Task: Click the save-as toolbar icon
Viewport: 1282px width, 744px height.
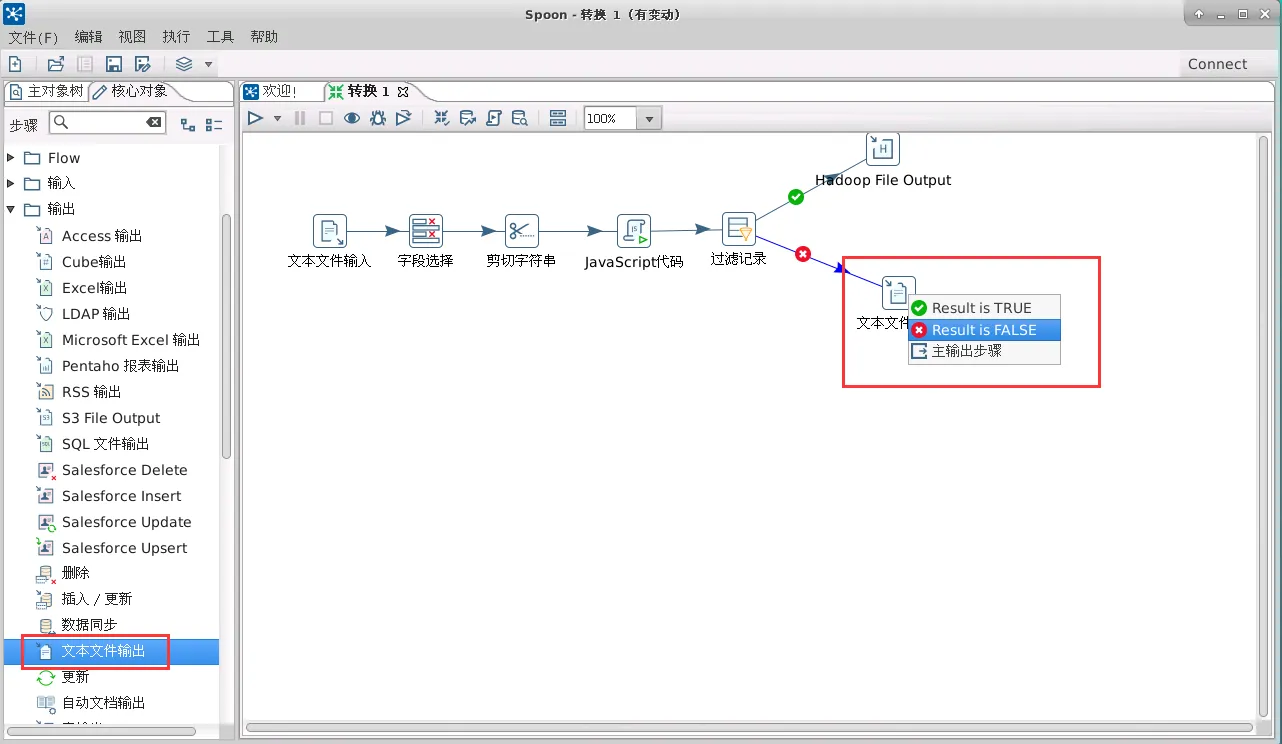Action: pyautogui.click(x=143, y=64)
